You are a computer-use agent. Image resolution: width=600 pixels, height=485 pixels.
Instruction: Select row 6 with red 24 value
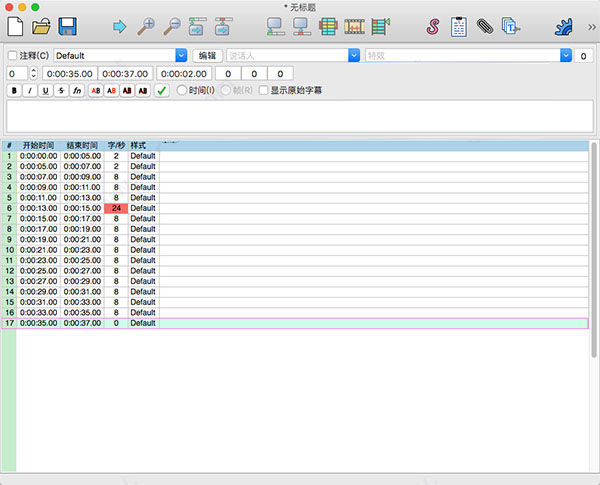click(295, 208)
